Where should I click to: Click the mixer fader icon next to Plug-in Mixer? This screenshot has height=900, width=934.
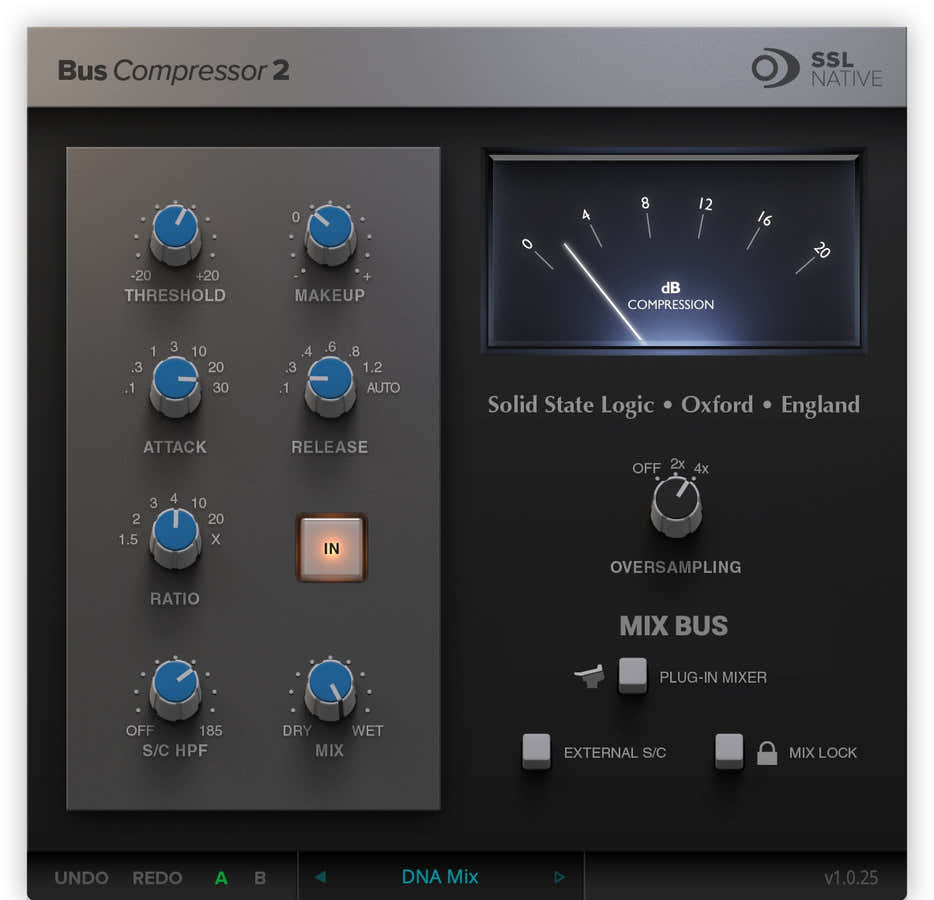[590, 676]
